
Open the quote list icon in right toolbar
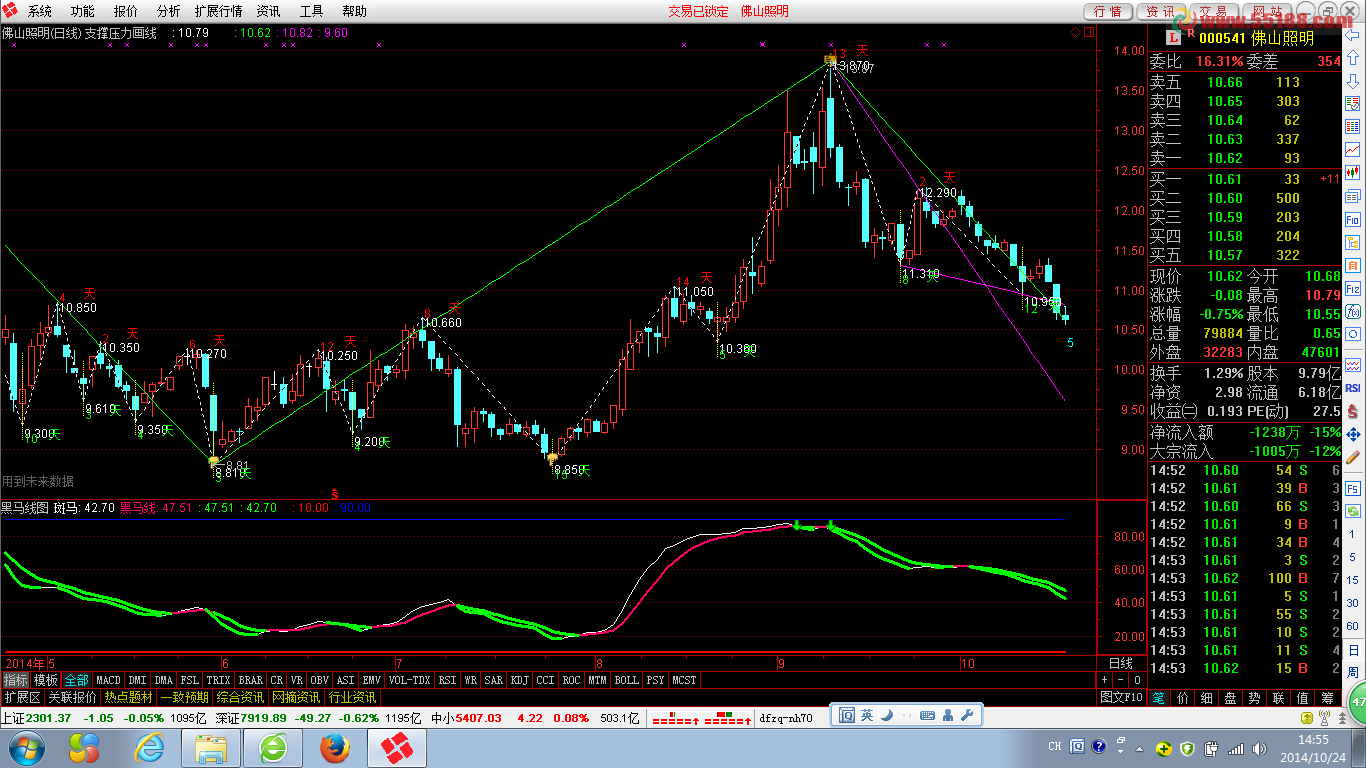1353,103
